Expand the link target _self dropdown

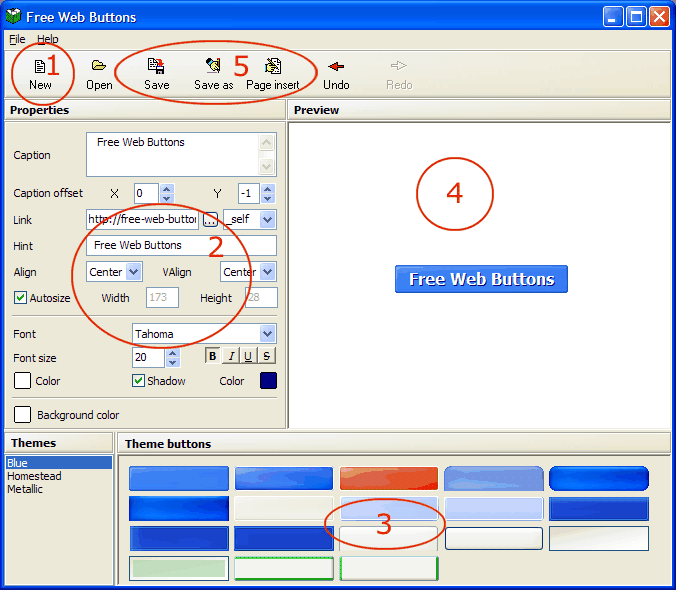tap(267, 220)
